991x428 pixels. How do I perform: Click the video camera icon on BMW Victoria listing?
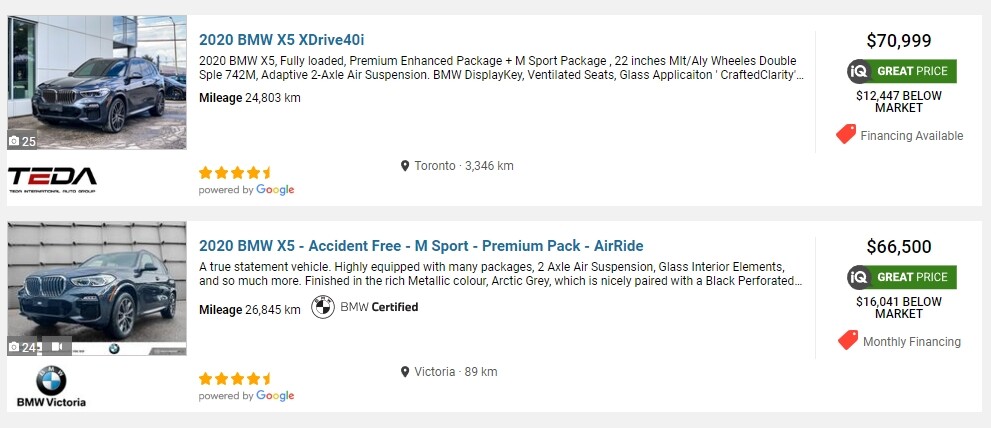(x=58, y=346)
